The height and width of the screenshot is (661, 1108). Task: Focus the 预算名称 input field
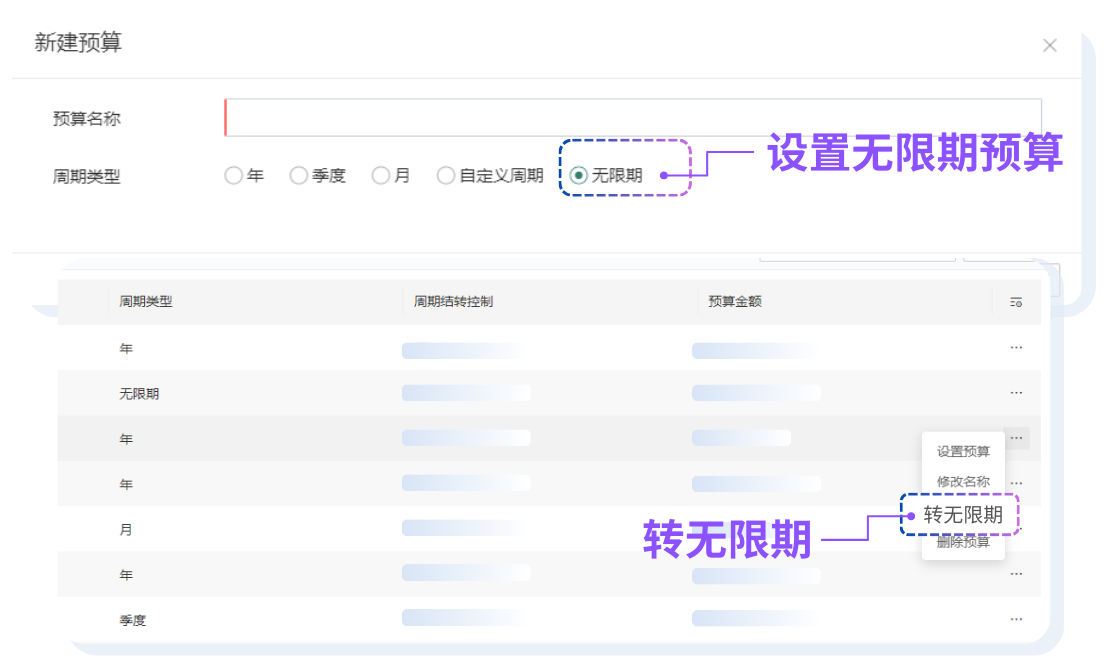(x=633, y=117)
